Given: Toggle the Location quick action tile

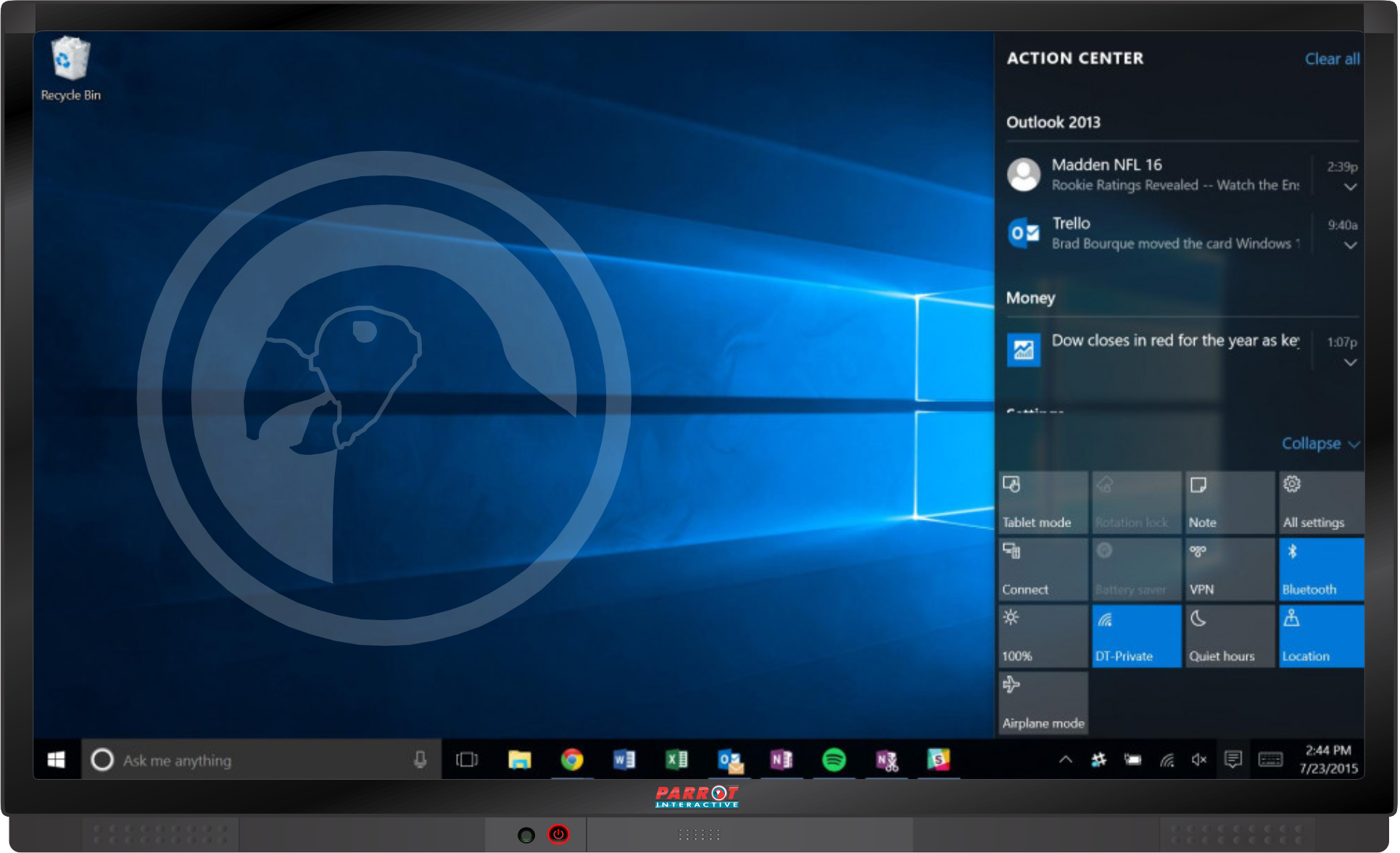Looking at the screenshot, I should click(1321, 636).
